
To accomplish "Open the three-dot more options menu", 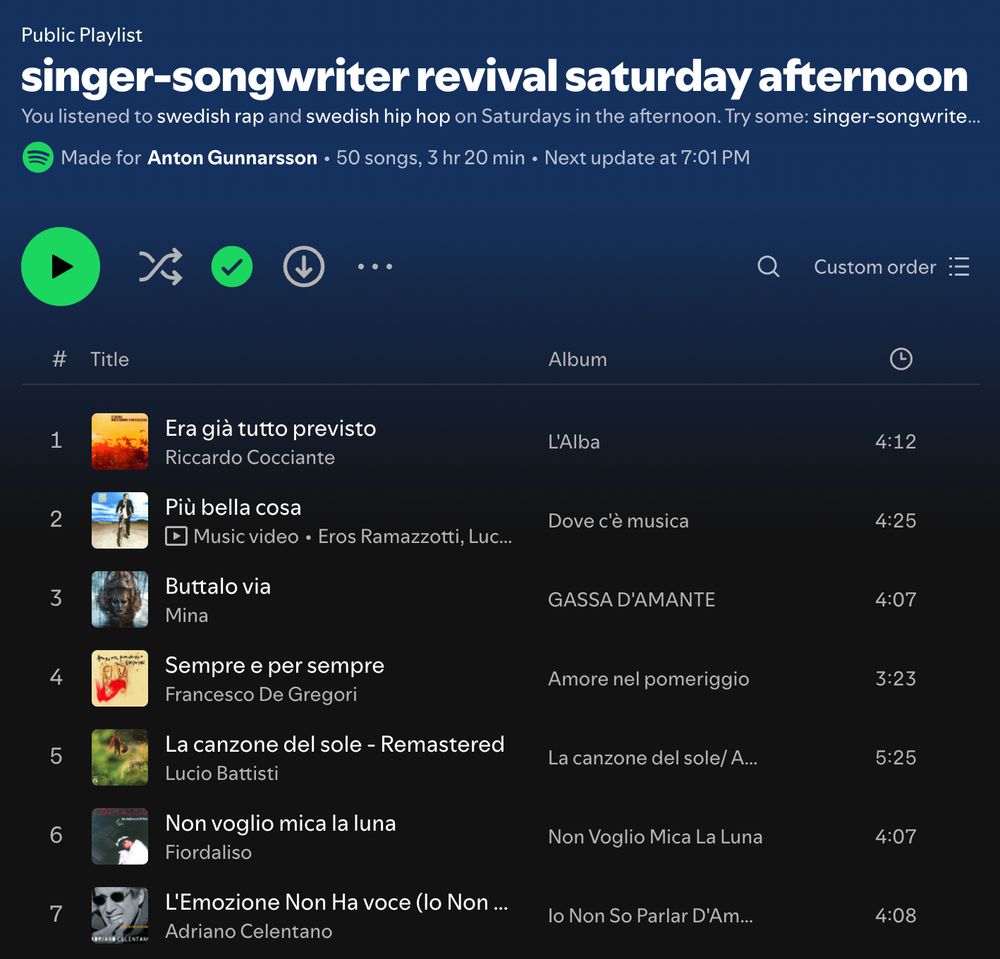I will pos(375,267).
